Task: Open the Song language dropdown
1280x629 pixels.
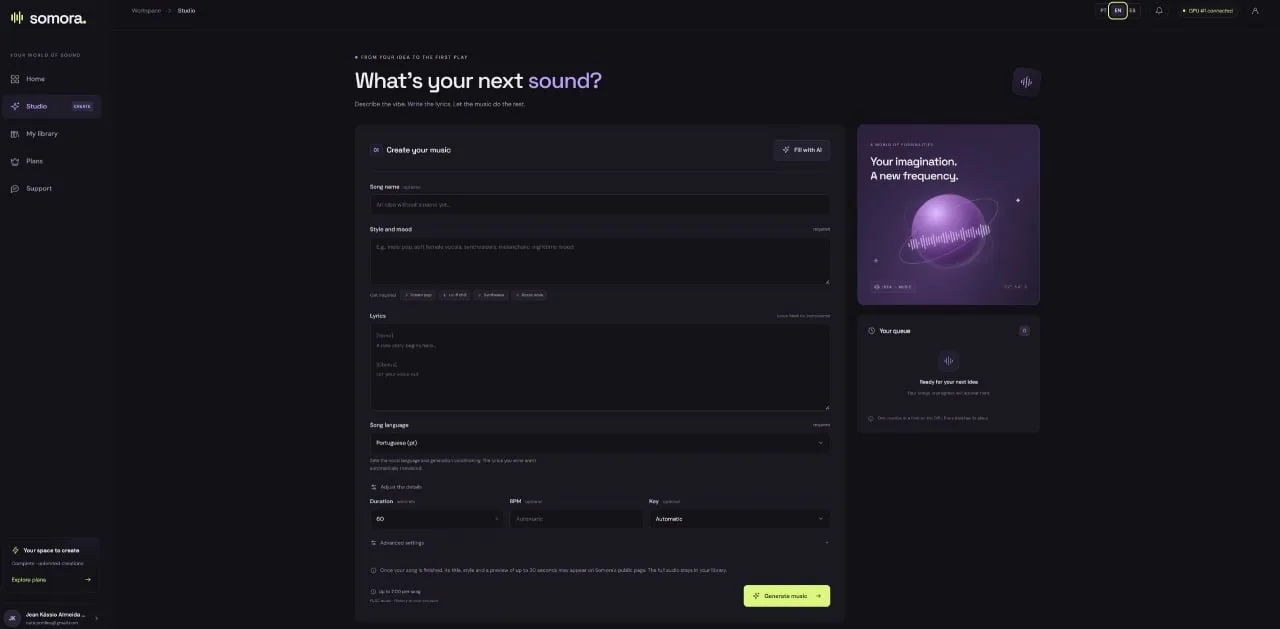Action: click(x=600, y=443)
